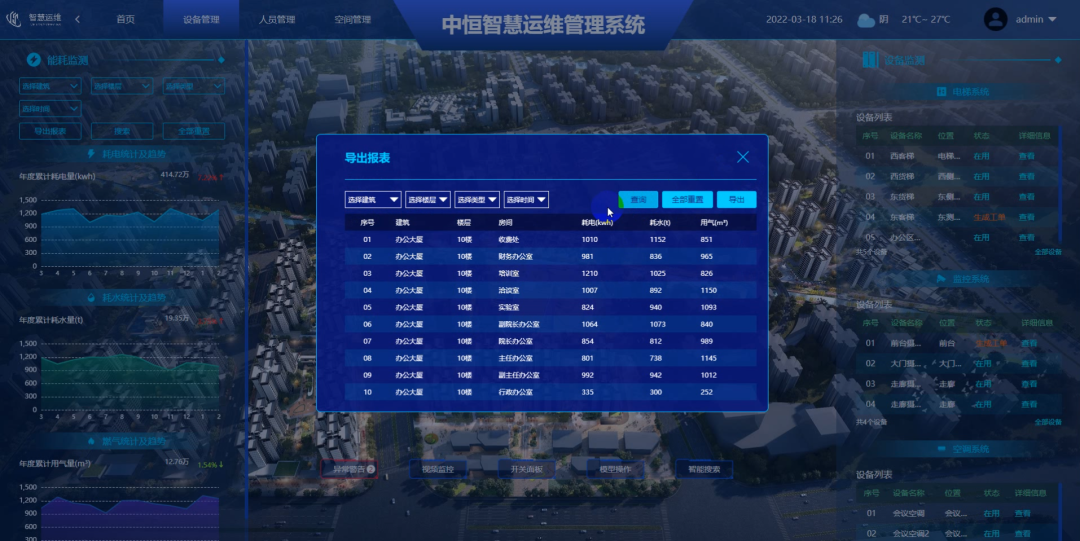This screenshot has height=541, width=1080.
Task: Click 查看 for 西客梯 in the elevator list
Action: point(1026,156)
